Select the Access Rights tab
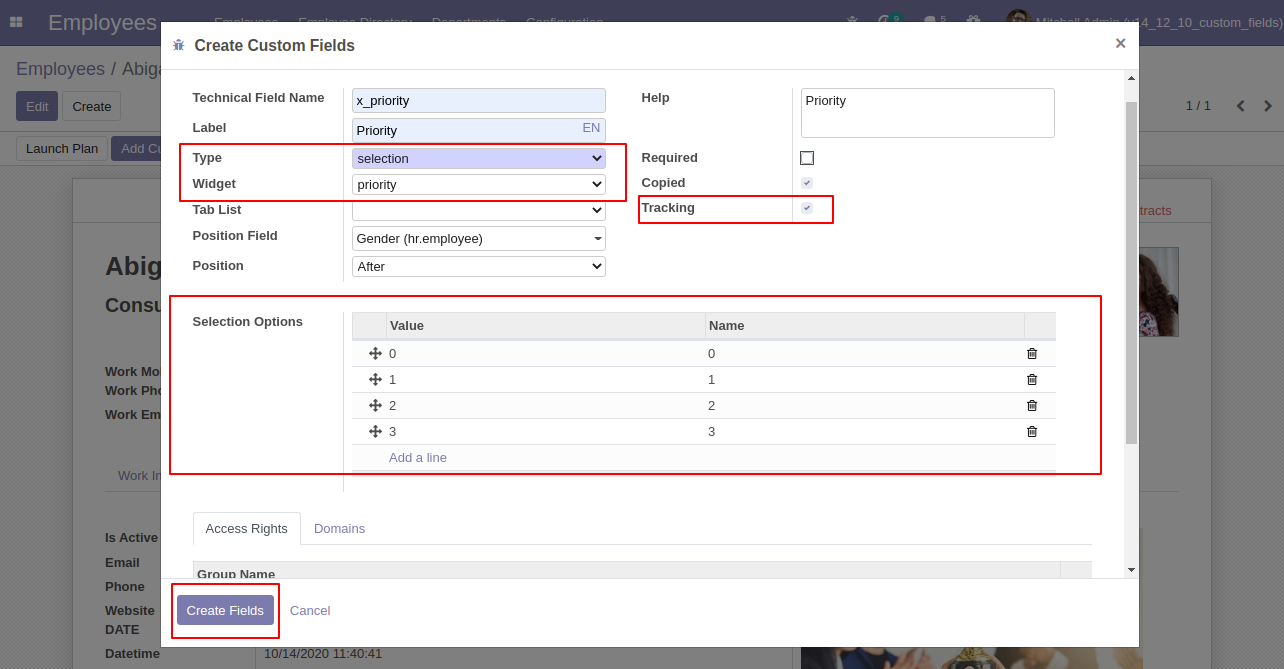This screenshot has height=669, width=1284. tap(246, 529)
